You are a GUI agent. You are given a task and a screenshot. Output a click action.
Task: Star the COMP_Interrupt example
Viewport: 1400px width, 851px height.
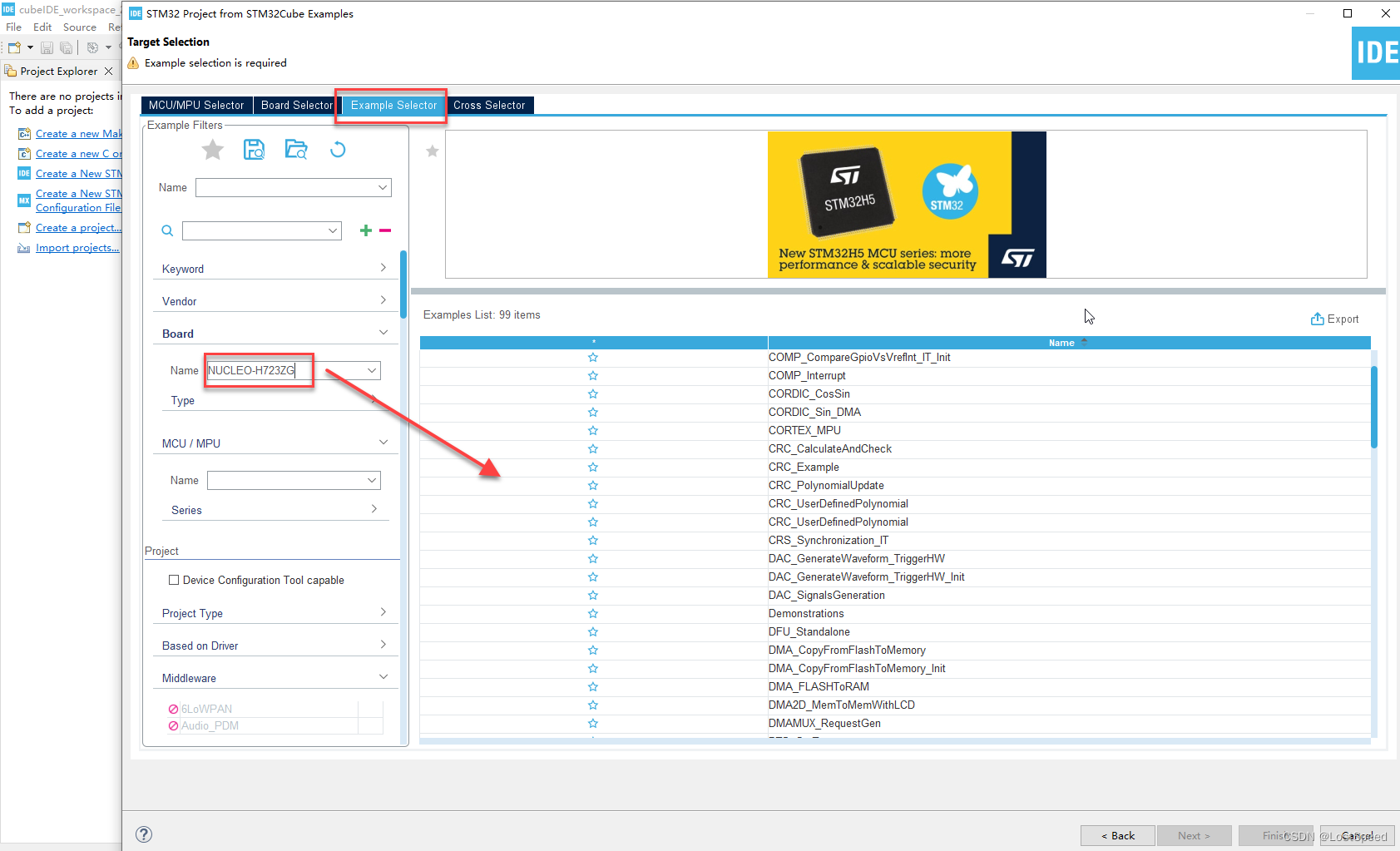point(593,375)
